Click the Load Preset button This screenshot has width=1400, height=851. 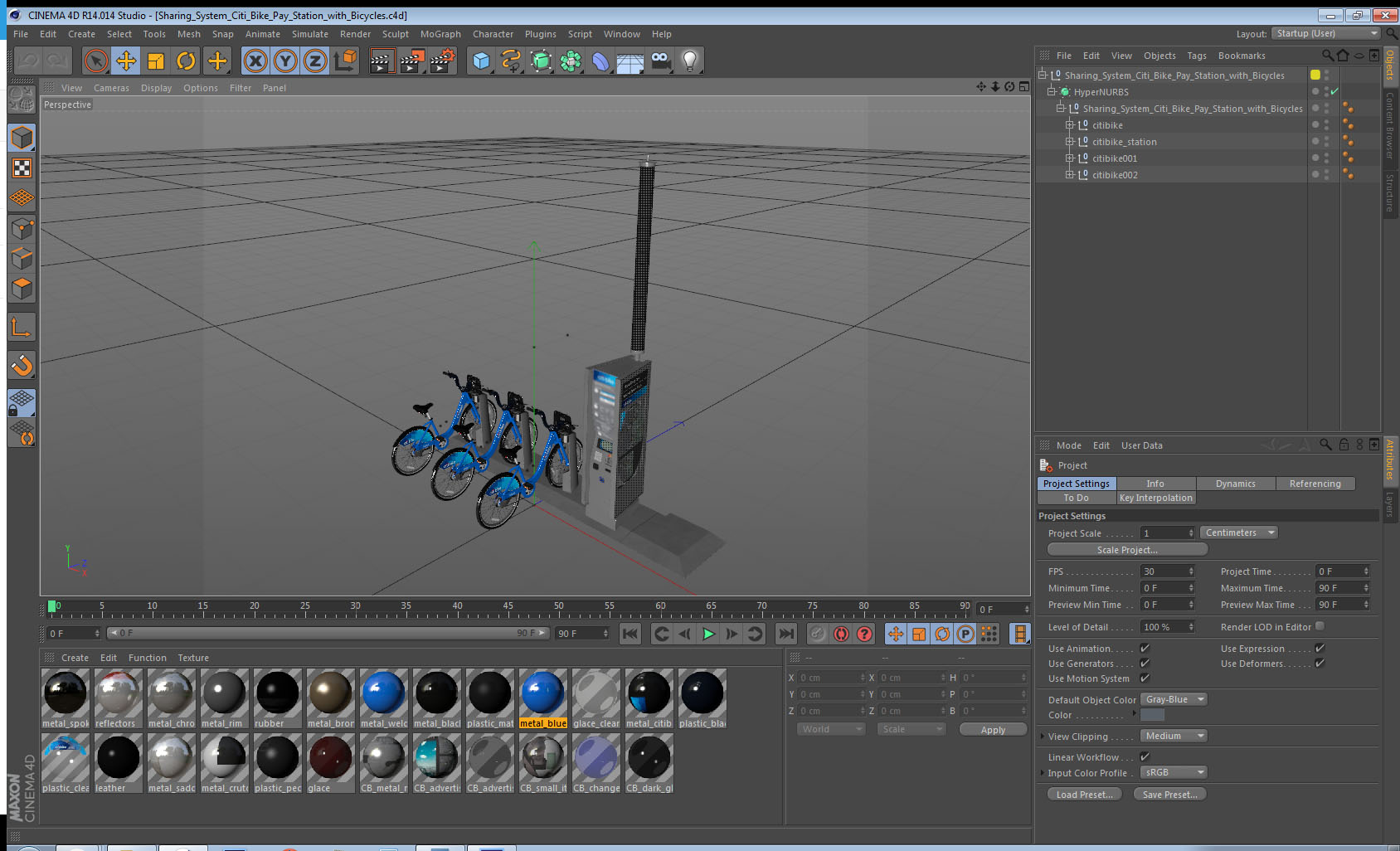[x=1084, y=794]
